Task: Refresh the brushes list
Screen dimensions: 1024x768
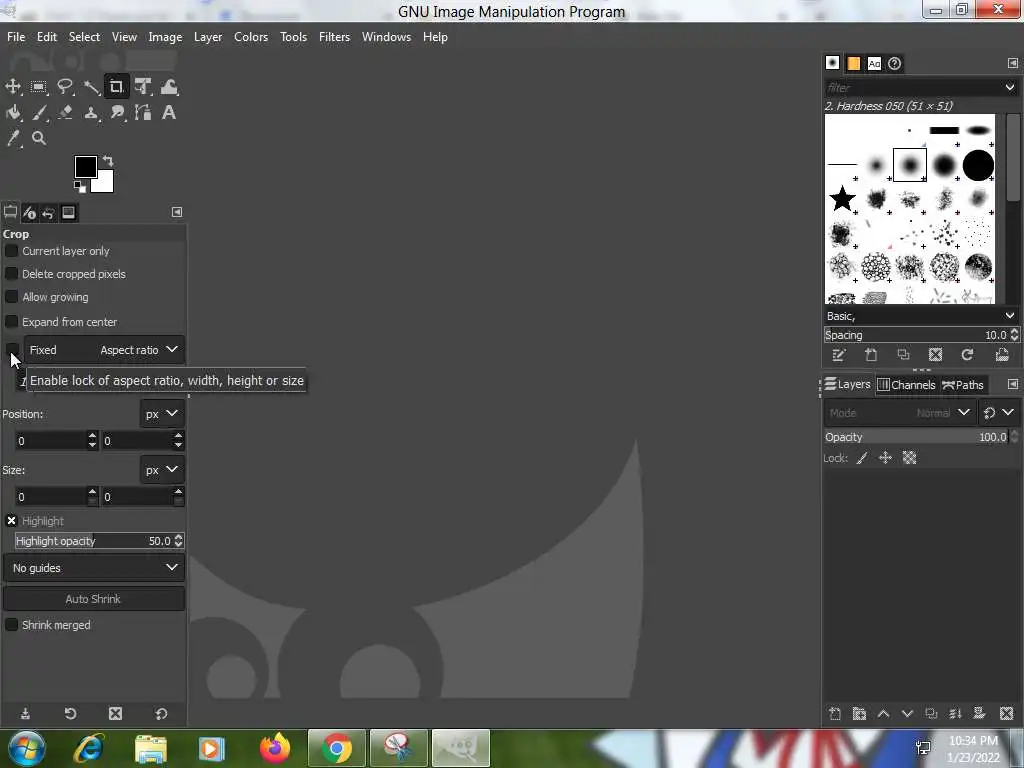Action: [x=967, y=355]
